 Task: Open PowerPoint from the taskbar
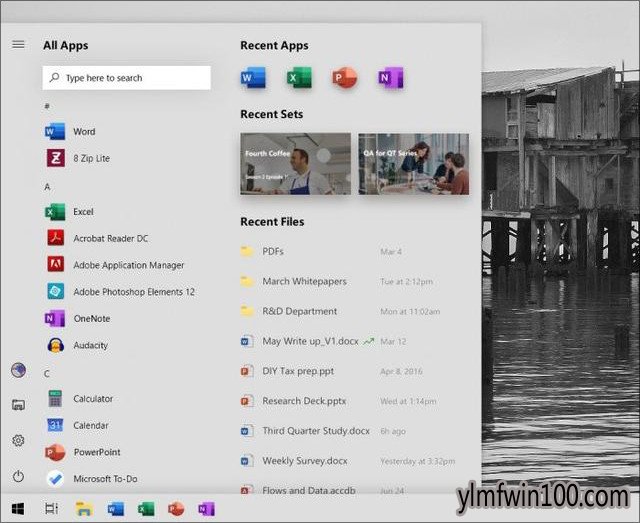coord(176,509)
